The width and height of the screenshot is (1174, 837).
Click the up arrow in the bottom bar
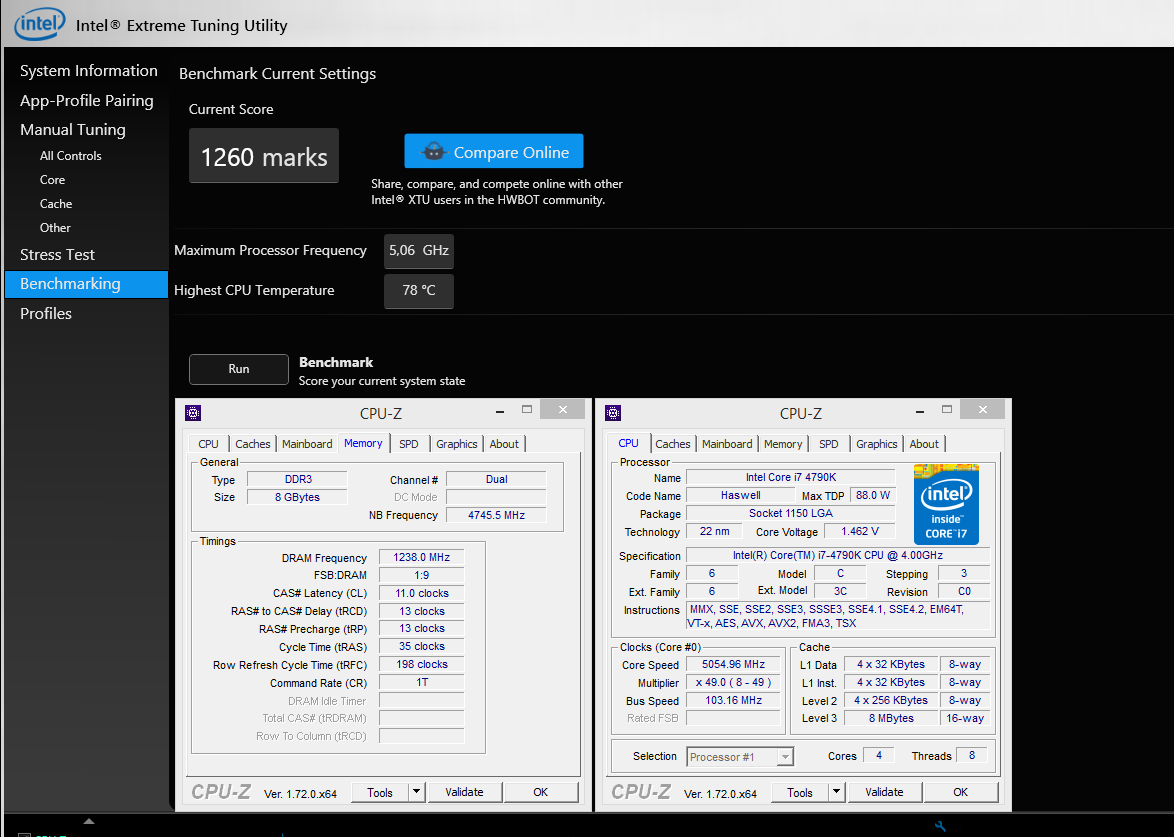click(x=89, y=821)
